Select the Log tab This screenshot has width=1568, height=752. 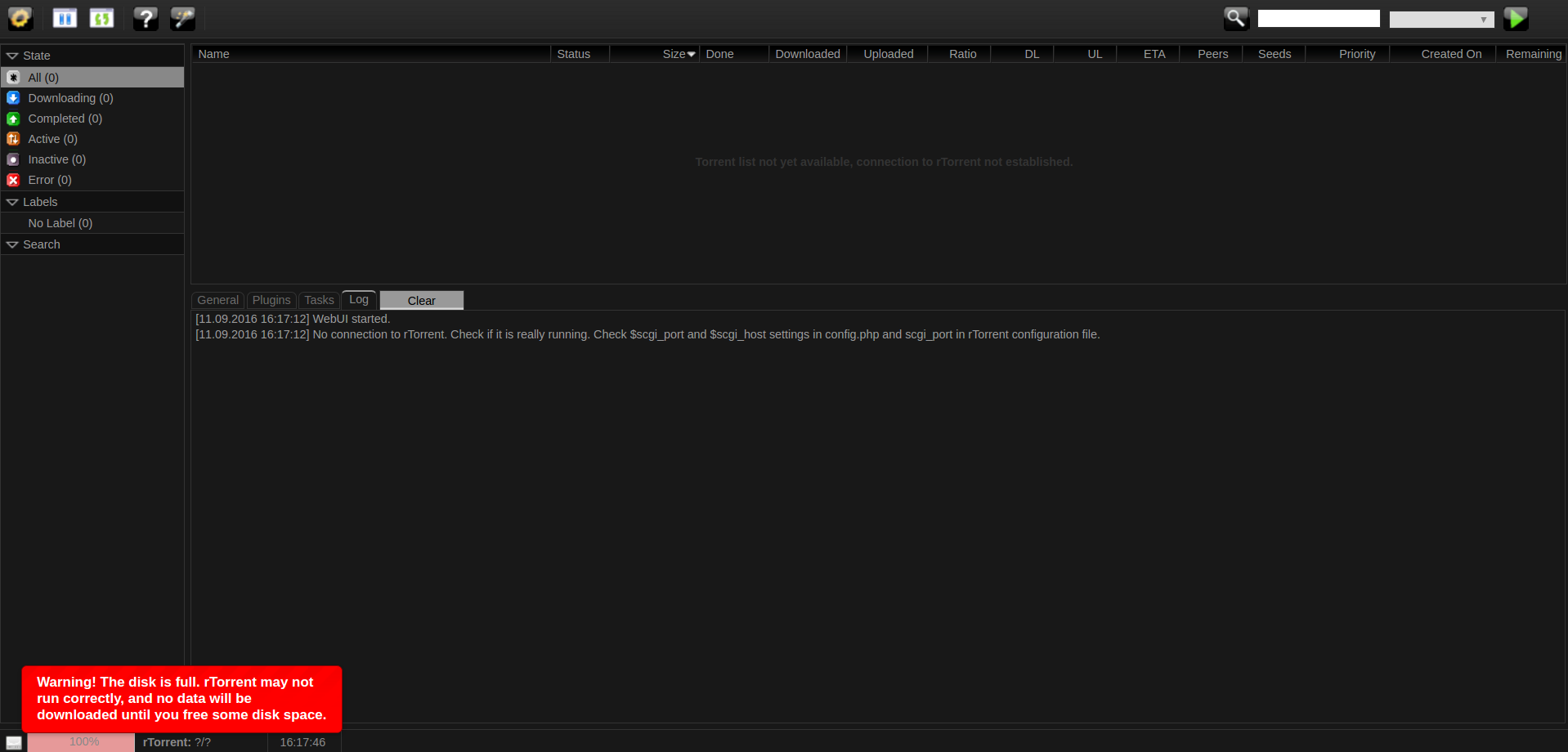click(359, 299)
